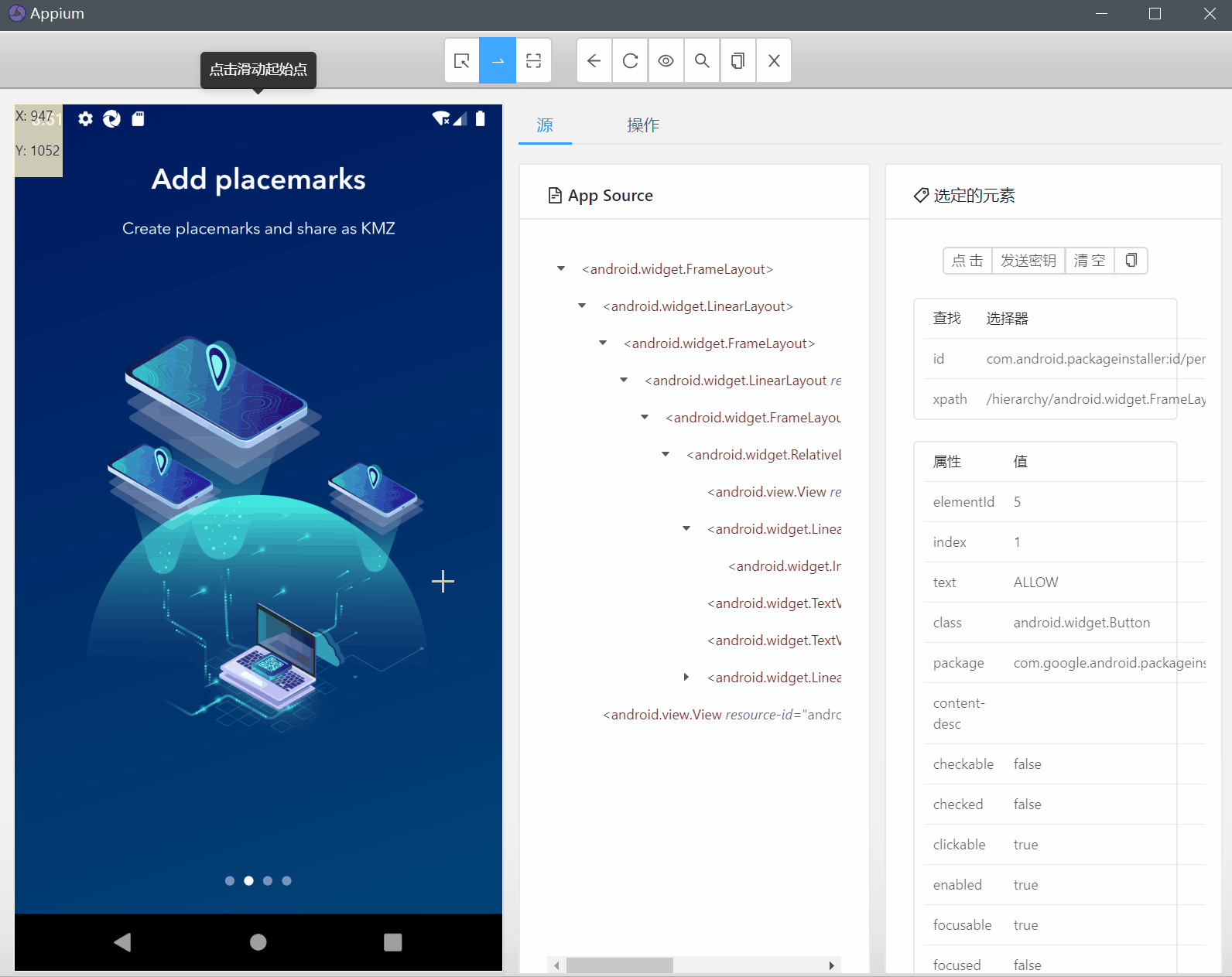Copy XML source with clipboard icon
This screenshot has height=977, width=1232.
click(x=738, y=60)
